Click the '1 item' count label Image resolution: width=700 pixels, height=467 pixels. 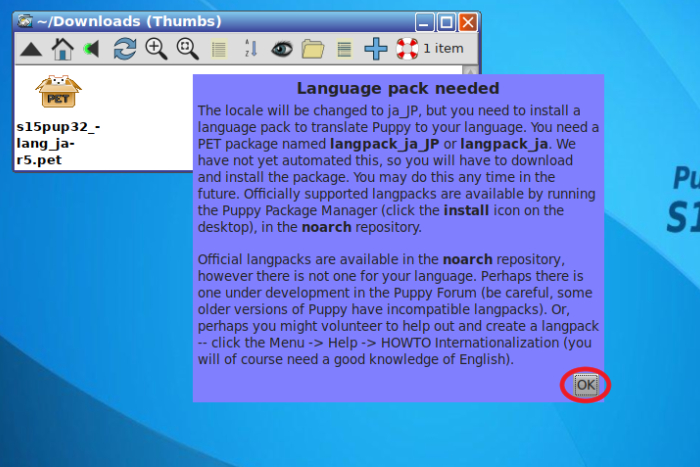tap(443, 49)
